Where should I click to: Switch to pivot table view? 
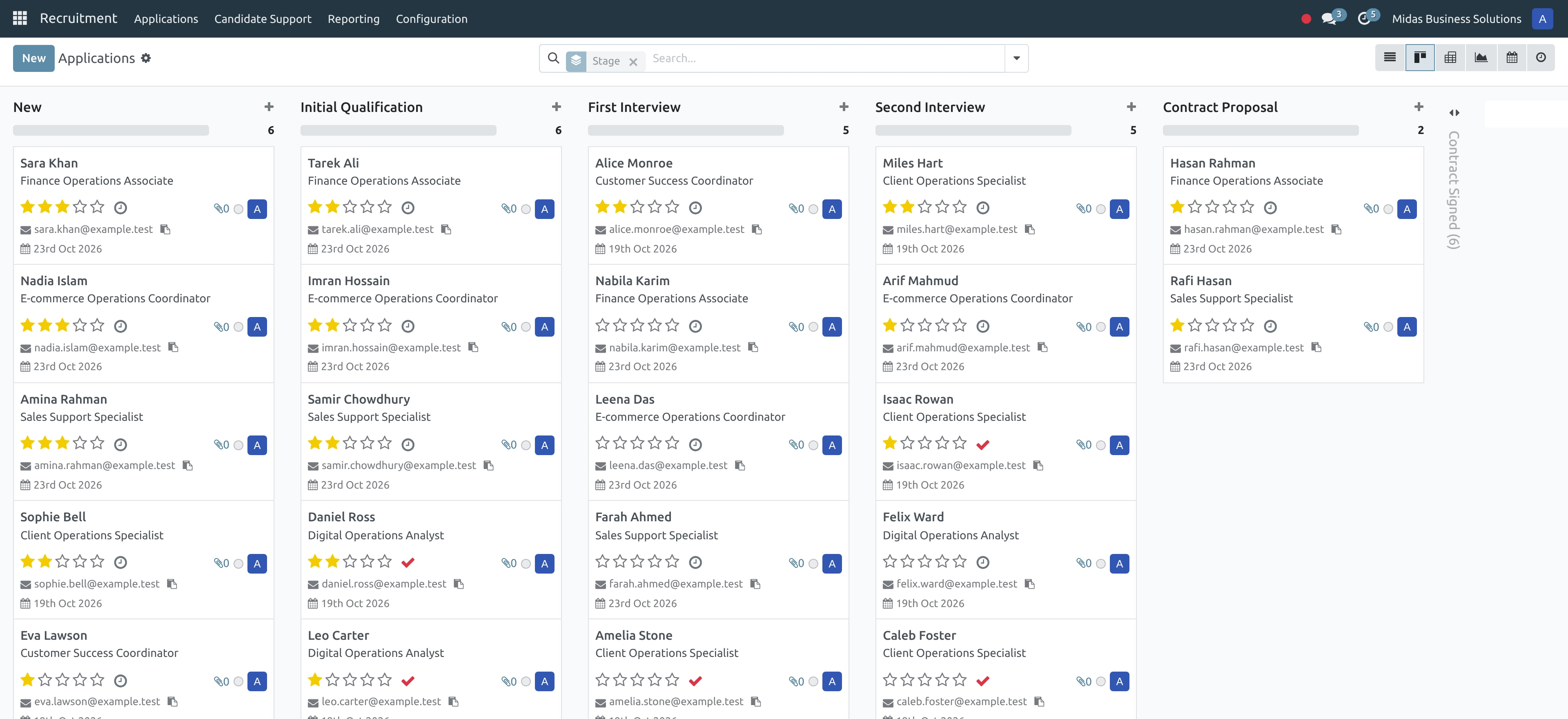point(1450,57)
